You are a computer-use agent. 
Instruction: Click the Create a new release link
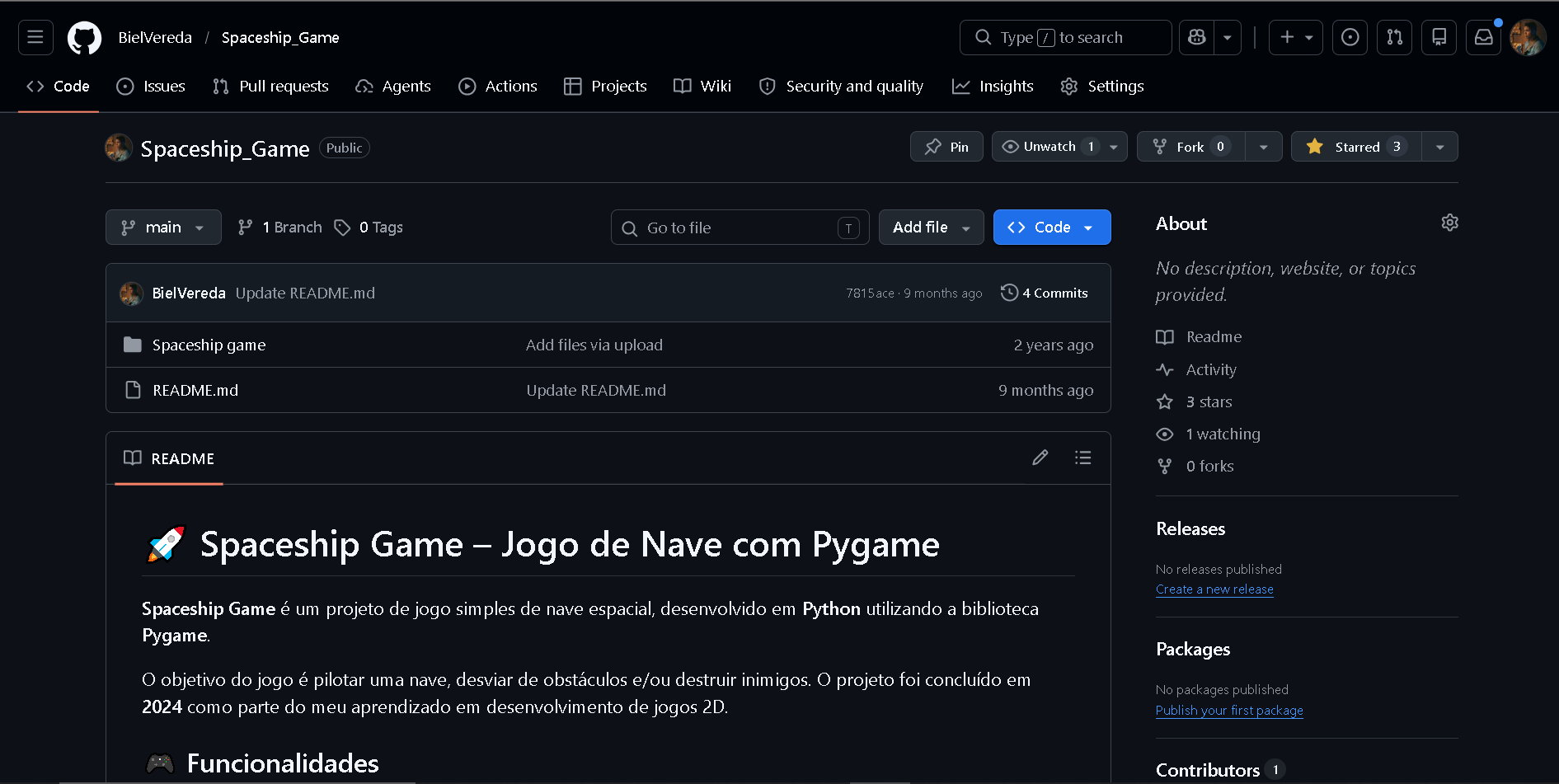(x=1214, y=589)
